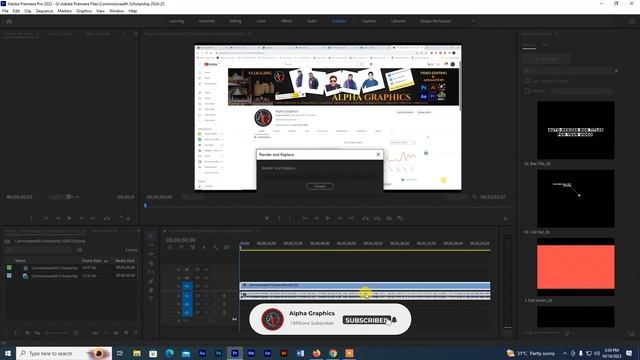Open the File menu
The height and width of the screenshot is (360, 640).
[x=5, y=11]
